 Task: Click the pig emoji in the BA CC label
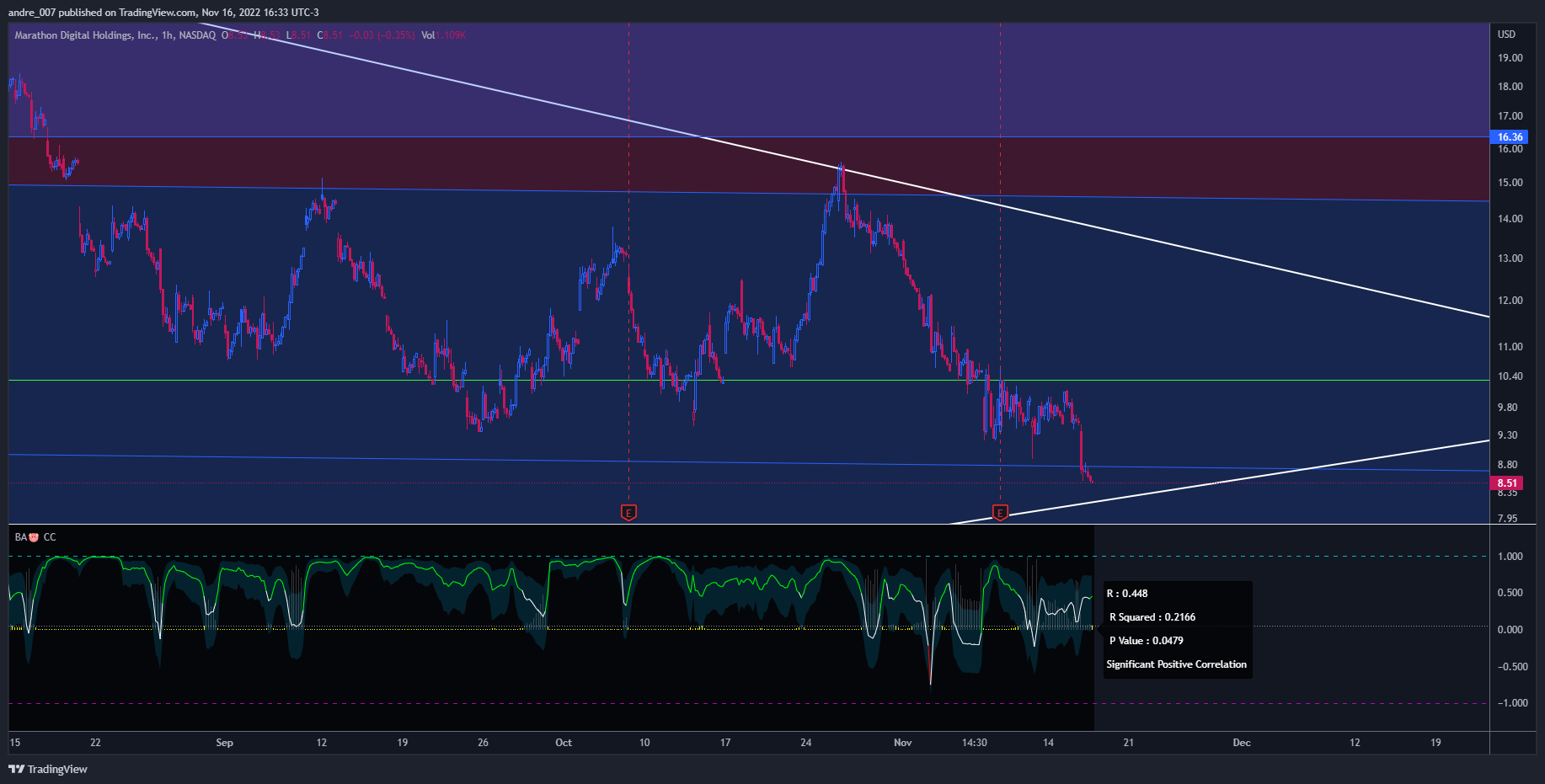click(34, 537)
